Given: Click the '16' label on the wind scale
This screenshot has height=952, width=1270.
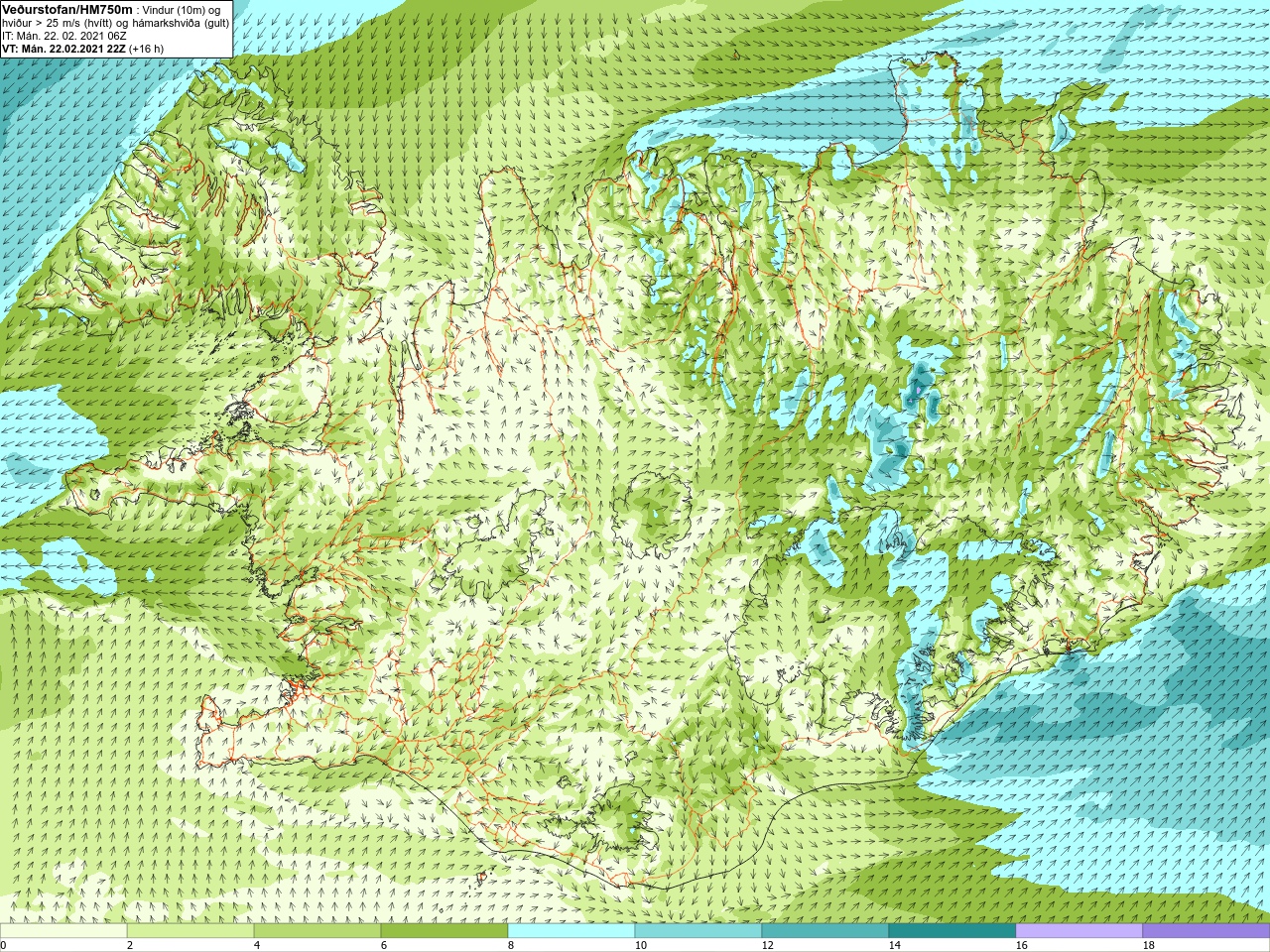Looking at the screenshot, I should coord(1022,945).
